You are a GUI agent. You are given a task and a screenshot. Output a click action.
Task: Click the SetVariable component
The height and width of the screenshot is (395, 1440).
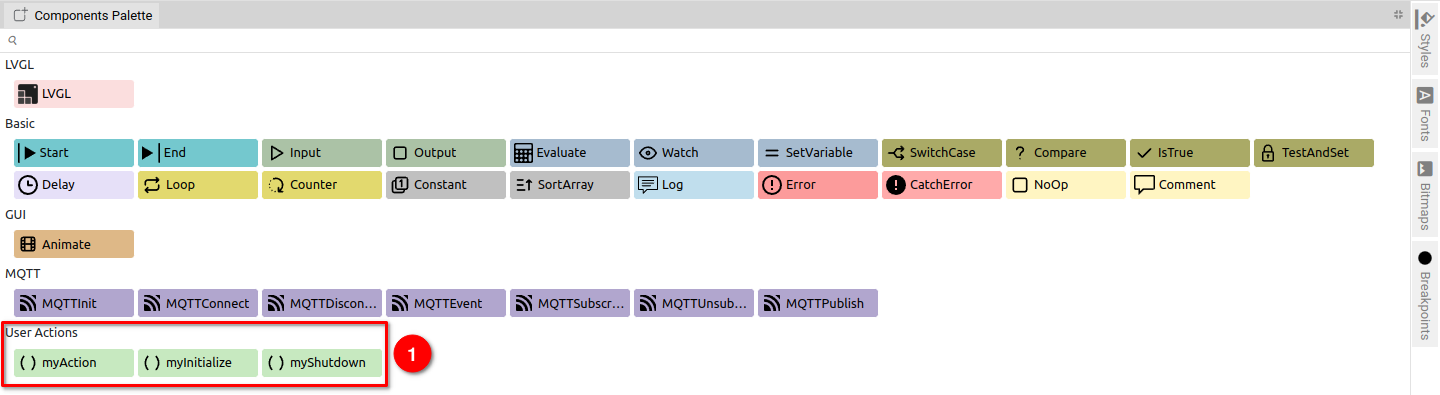[818, 153]
